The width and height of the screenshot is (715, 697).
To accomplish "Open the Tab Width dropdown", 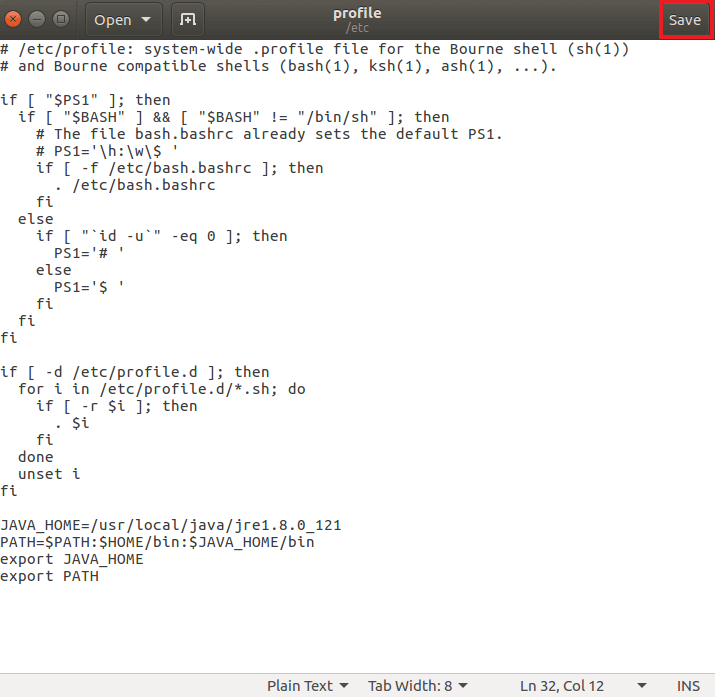I will tap(416, 685).
